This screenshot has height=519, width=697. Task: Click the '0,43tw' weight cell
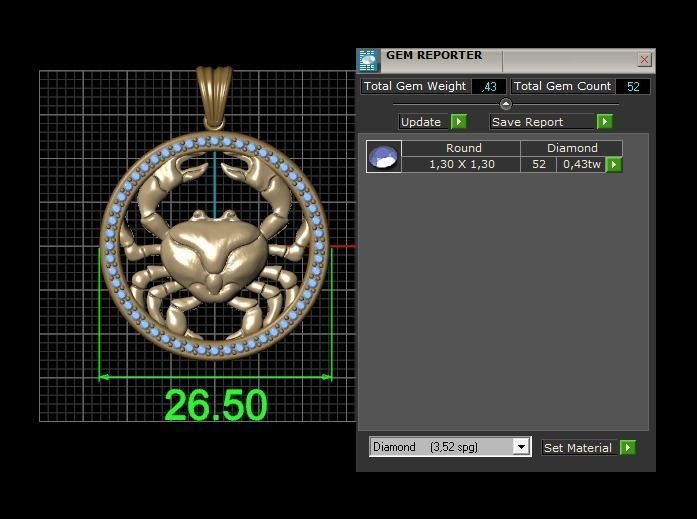(581, 164)
